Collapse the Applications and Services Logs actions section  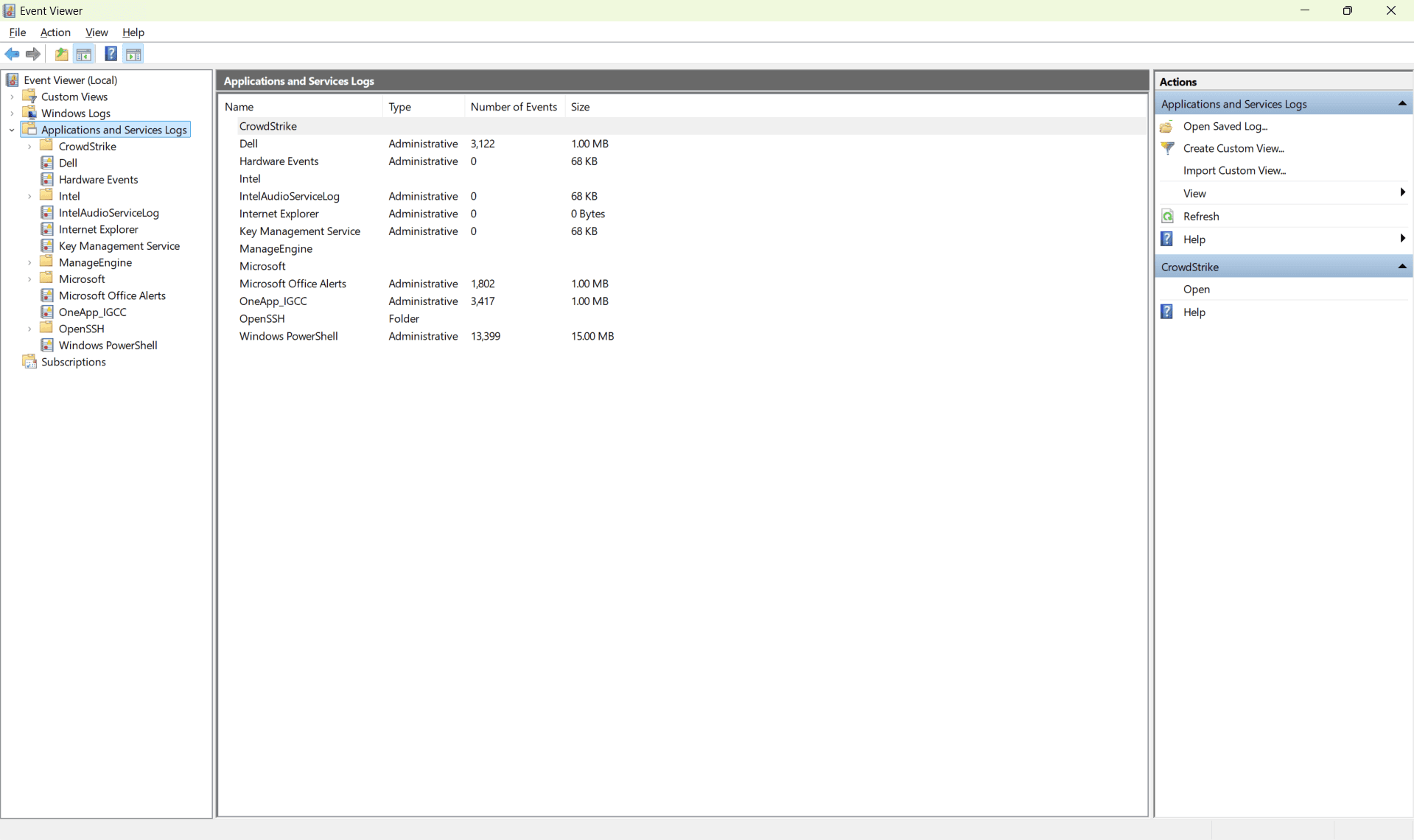tap(1402, 103)
